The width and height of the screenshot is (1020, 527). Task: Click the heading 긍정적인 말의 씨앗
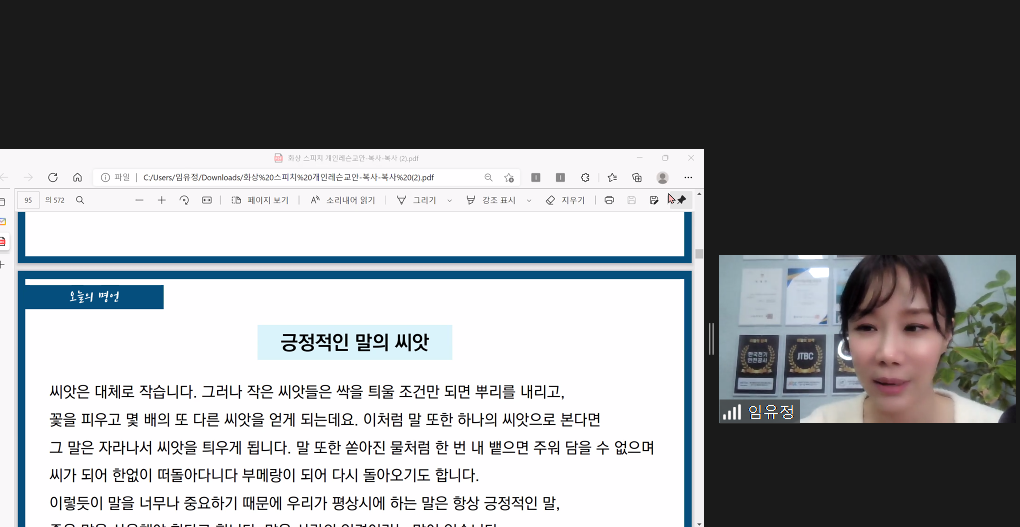coord(355,342)
